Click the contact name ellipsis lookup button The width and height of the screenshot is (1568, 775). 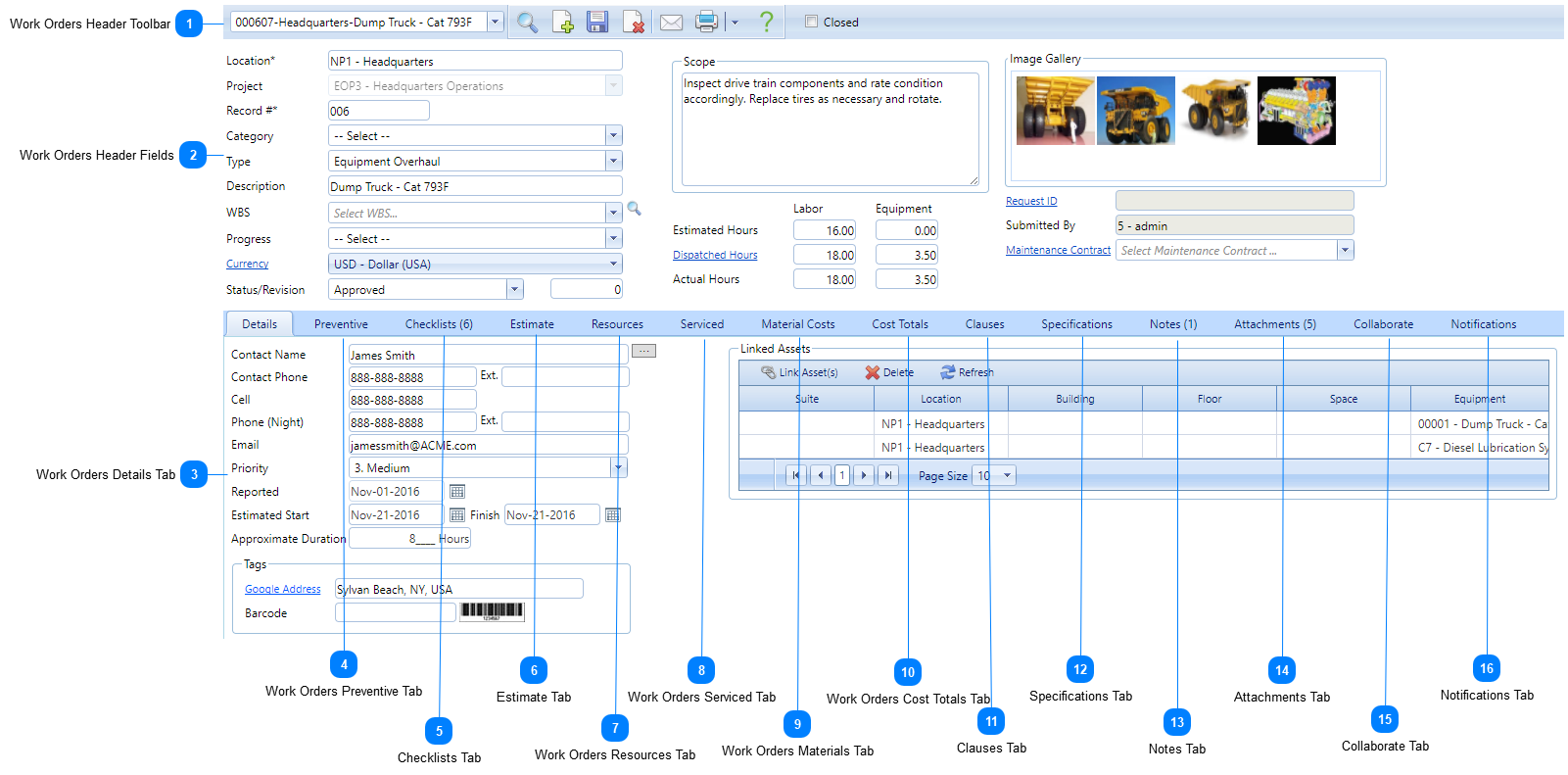pyautogui.click(x=643, y=351)
